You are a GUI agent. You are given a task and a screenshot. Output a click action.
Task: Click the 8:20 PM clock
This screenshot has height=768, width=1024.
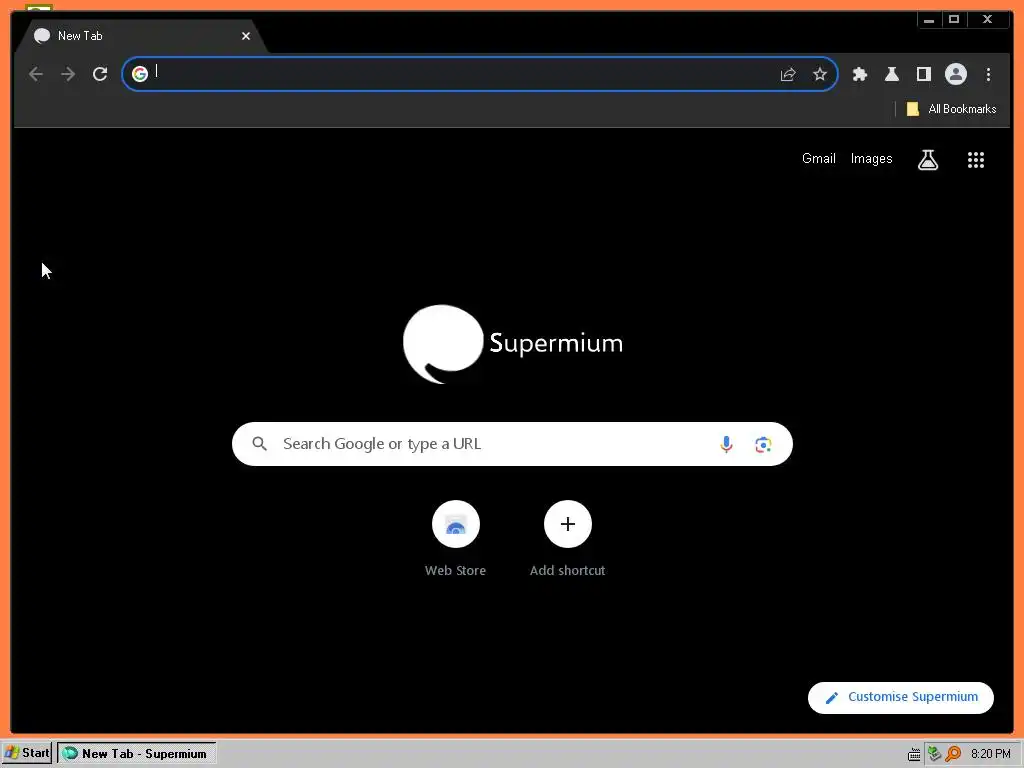991,754
